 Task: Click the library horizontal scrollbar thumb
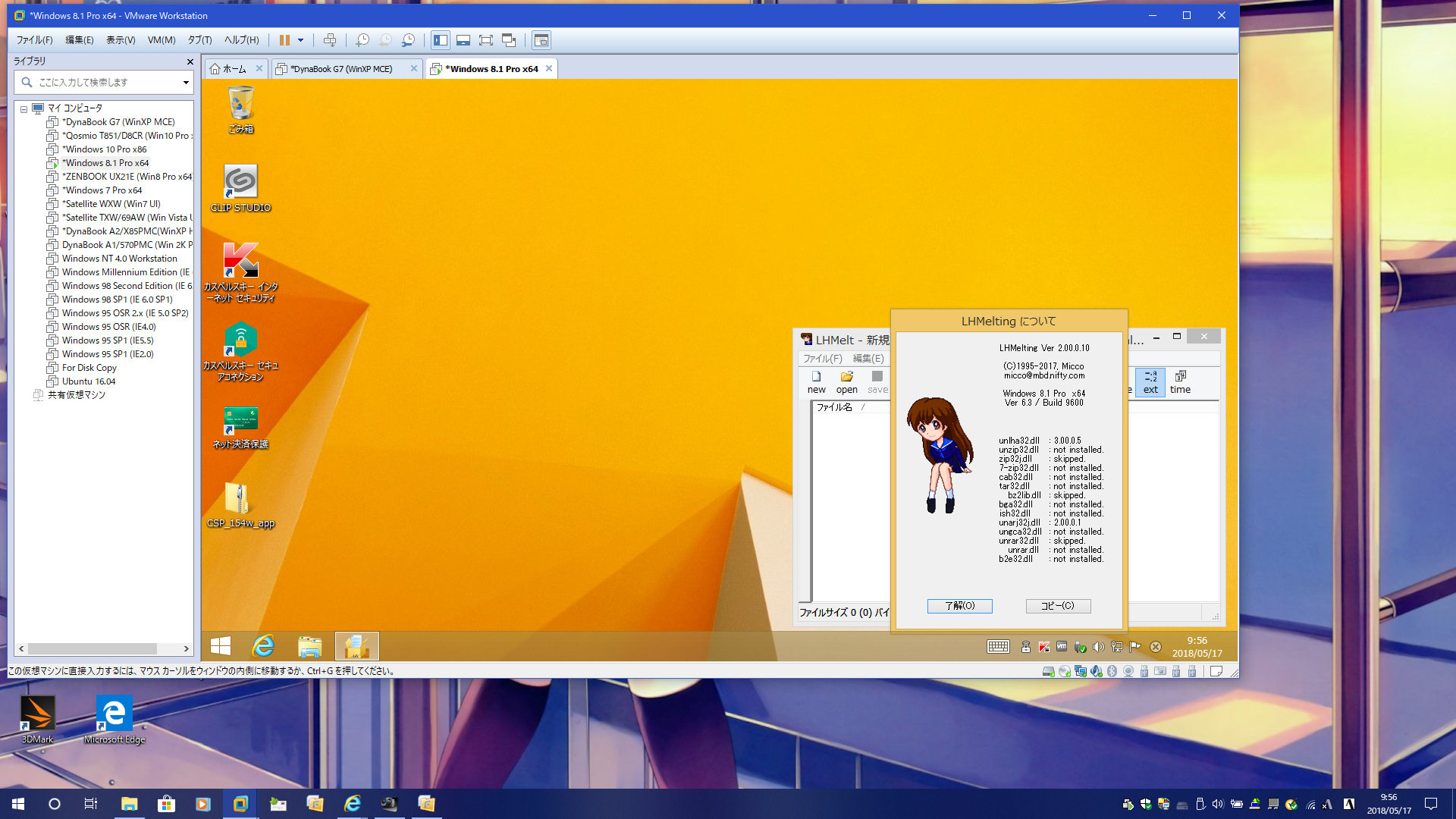tap(93, 649)
